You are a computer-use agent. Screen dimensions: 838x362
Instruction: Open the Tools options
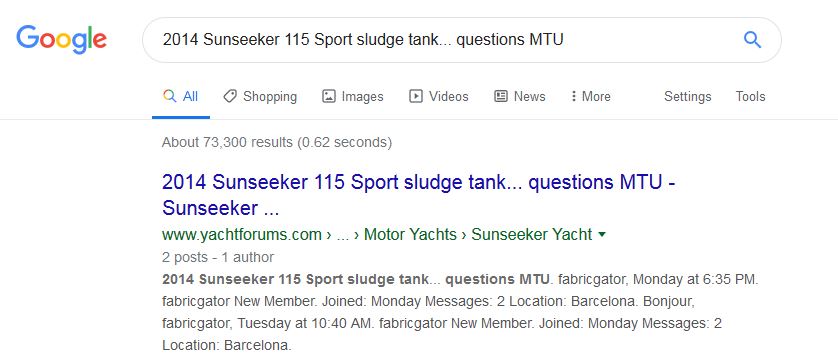[x=750, y=96]
